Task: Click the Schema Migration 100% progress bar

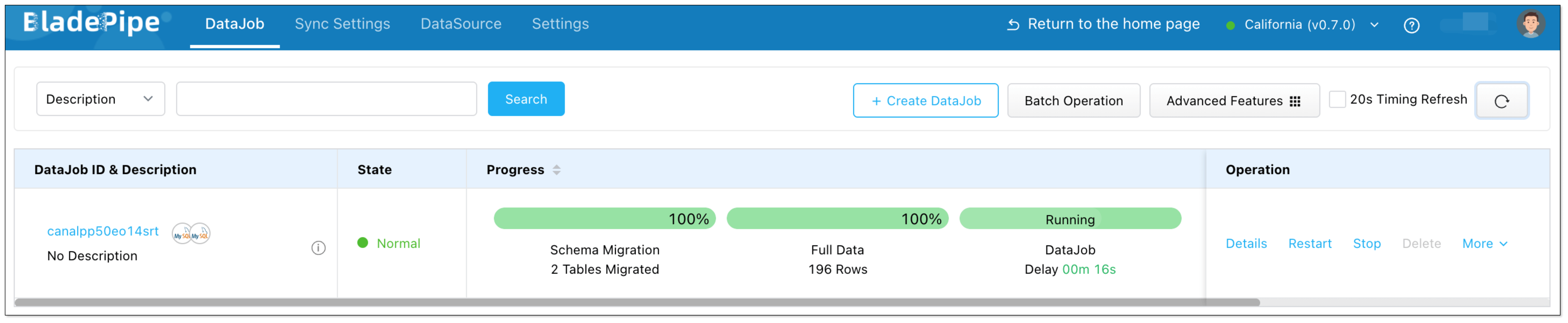Action: (x=604, y=218)
